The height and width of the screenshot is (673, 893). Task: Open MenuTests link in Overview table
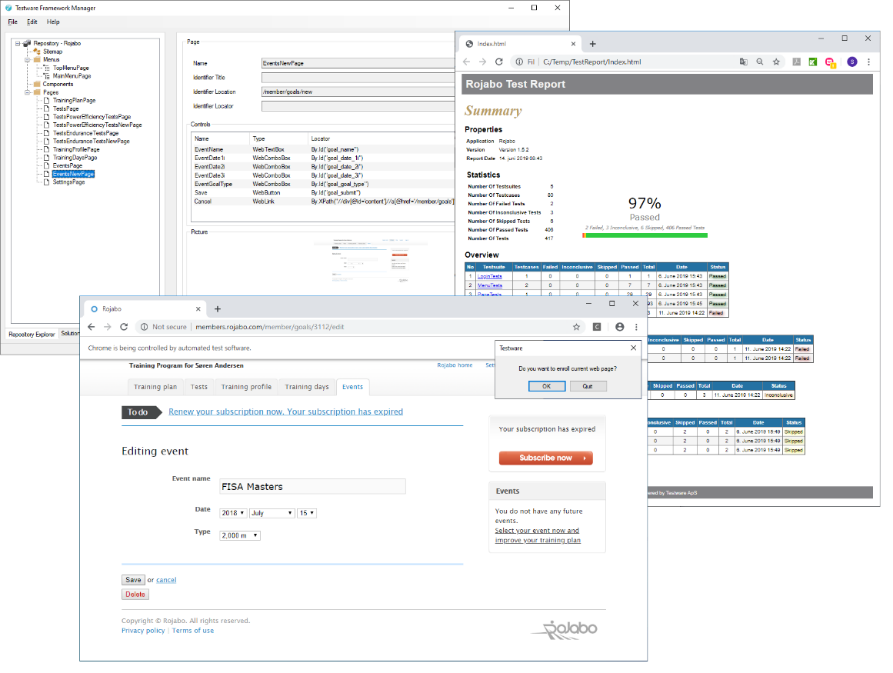tap(490, 285)
